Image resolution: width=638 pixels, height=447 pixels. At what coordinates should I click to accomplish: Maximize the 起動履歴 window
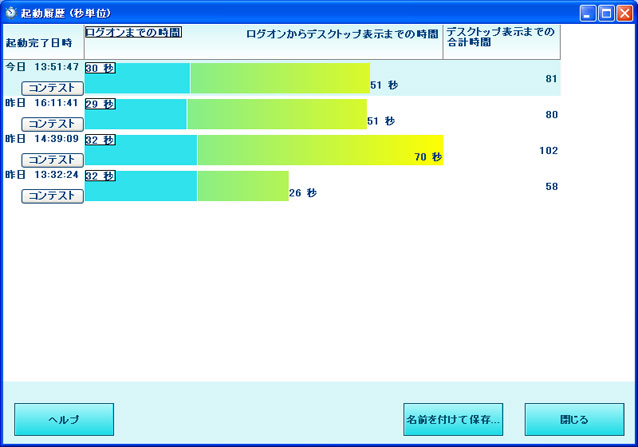(x=606, y=13)
